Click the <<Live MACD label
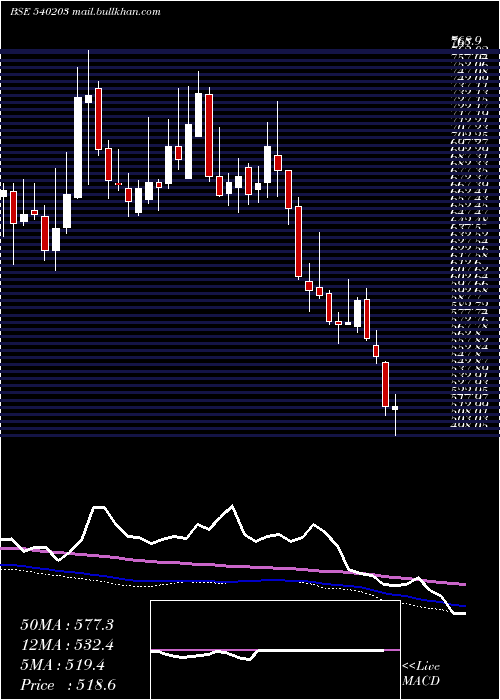Viewport: 500px width, 700px height. [421, 674]
